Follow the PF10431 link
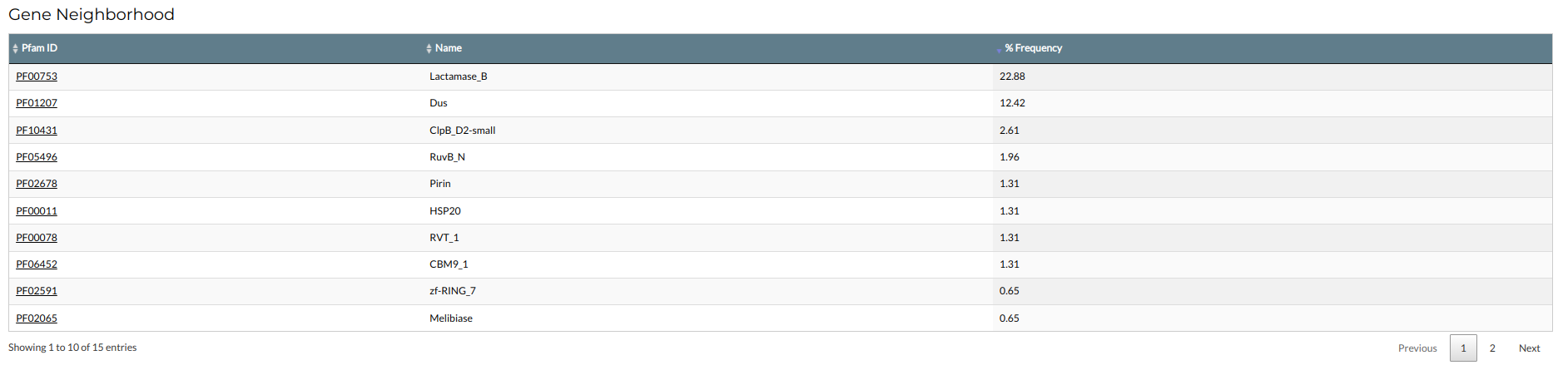This screenshot has height=370, width=1568. tap(37, 131)
